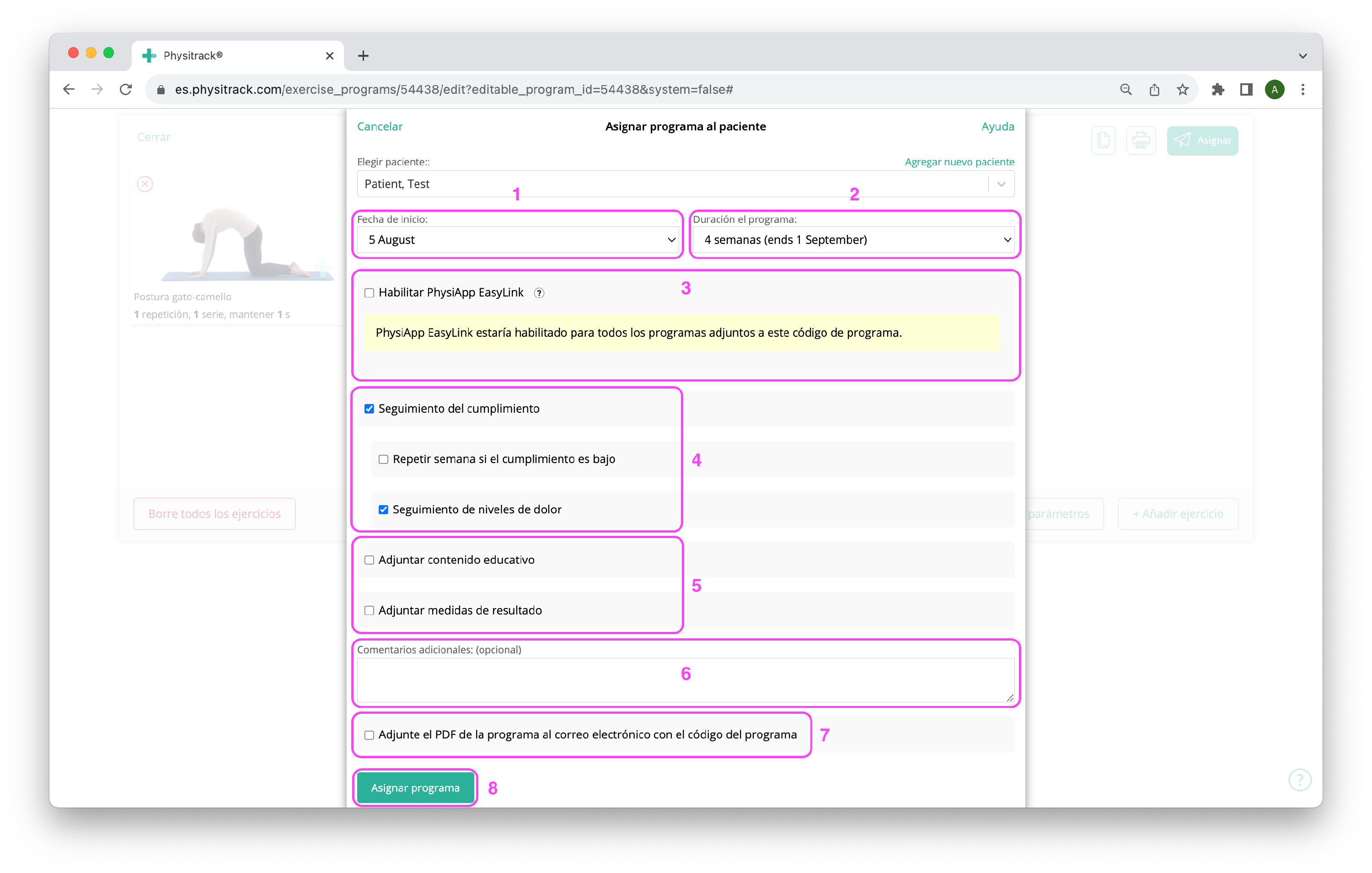Reload the Physitrack page
The height and width of the screenshot is (873, 1372).
[126, 90]
